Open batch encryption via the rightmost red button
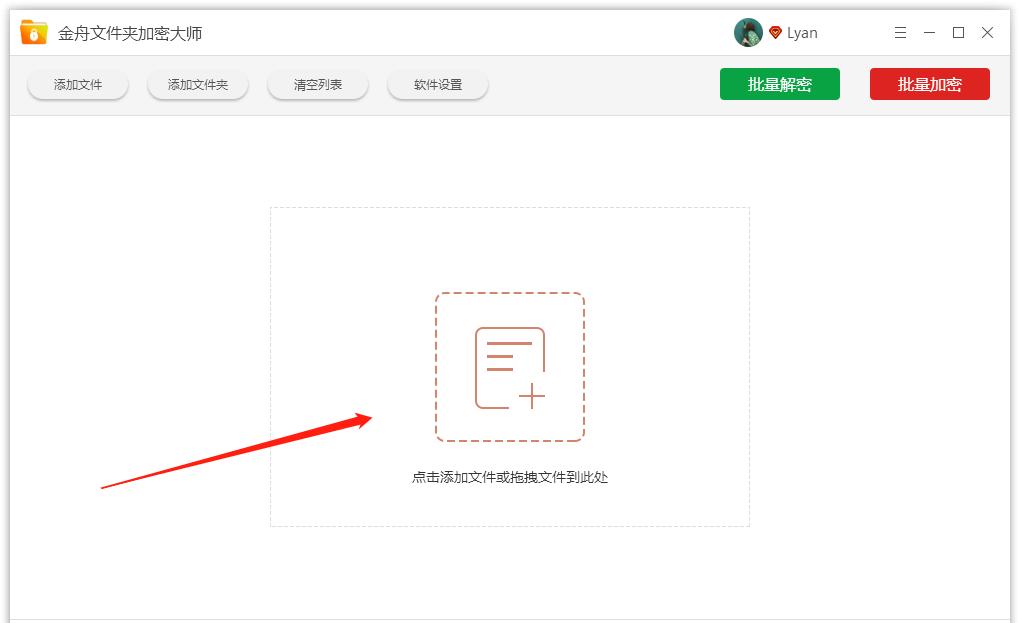The image size is (1020, 623). coord(929,84)
